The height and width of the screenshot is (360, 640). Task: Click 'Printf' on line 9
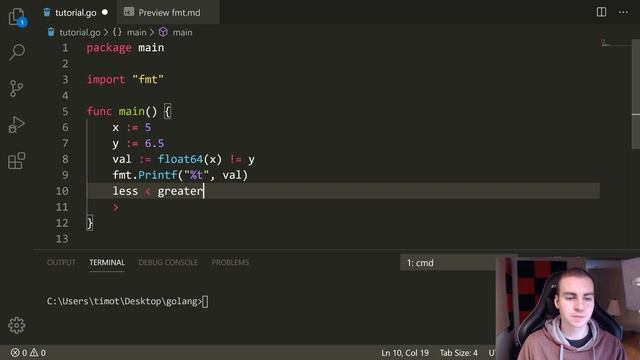[158, 175]
